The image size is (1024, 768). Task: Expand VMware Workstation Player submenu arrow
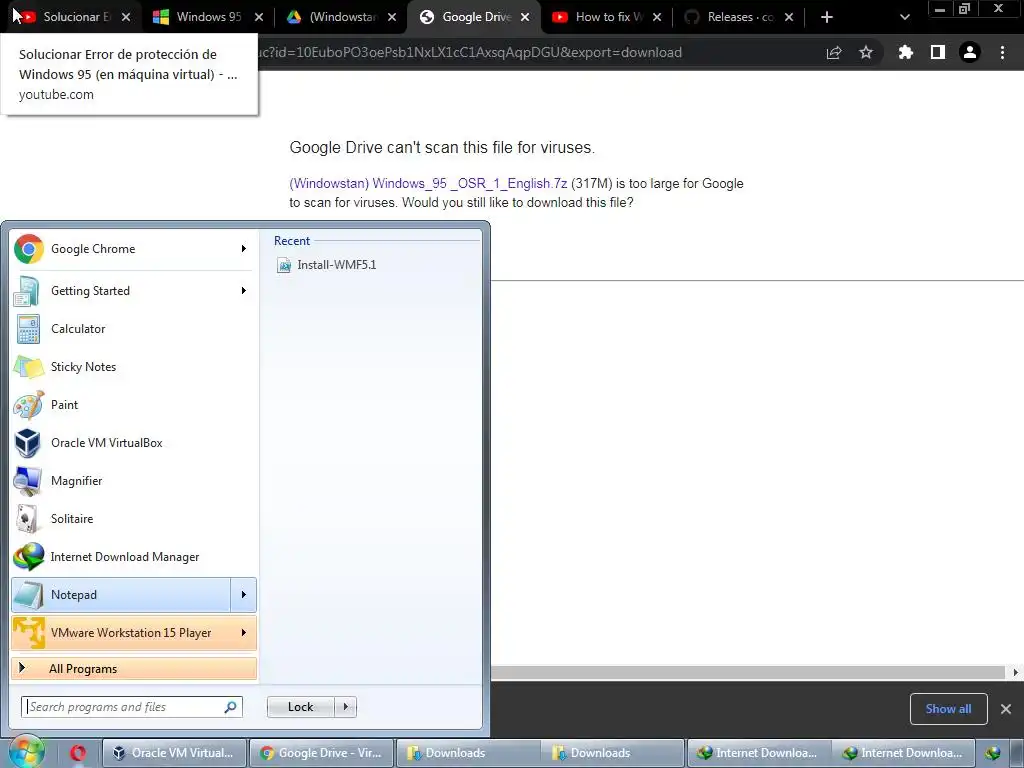244,633
